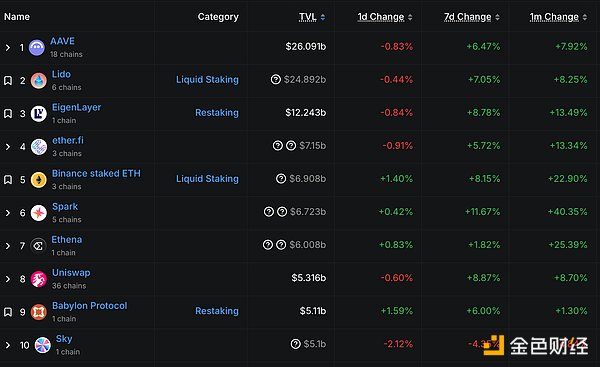Screen dimensions: 600x367
Task: Sort by 1m Change arrows
Action: tap(585, 17)
